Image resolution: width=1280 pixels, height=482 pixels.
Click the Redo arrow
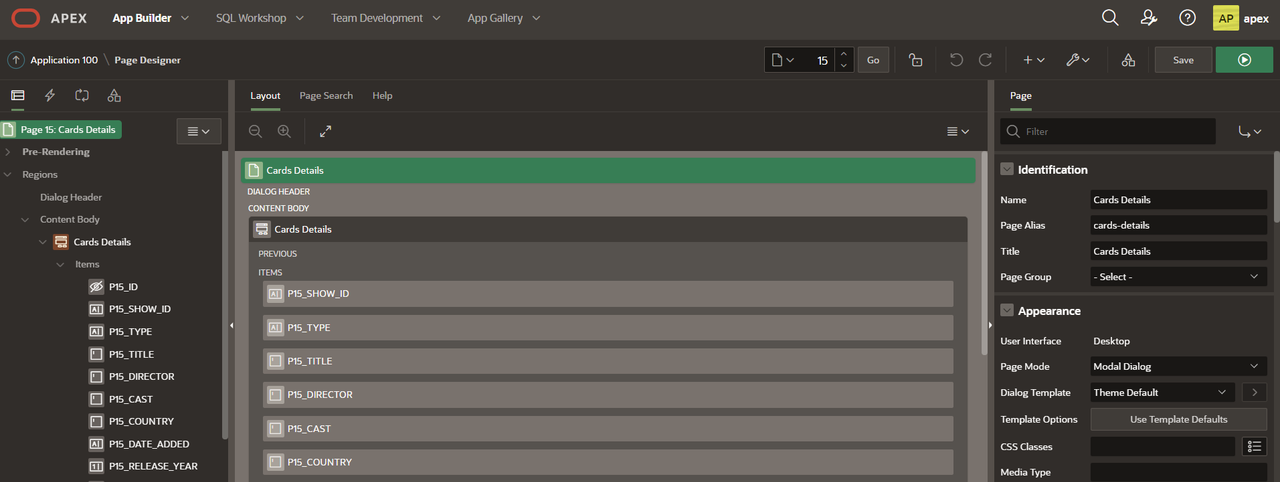985,60
